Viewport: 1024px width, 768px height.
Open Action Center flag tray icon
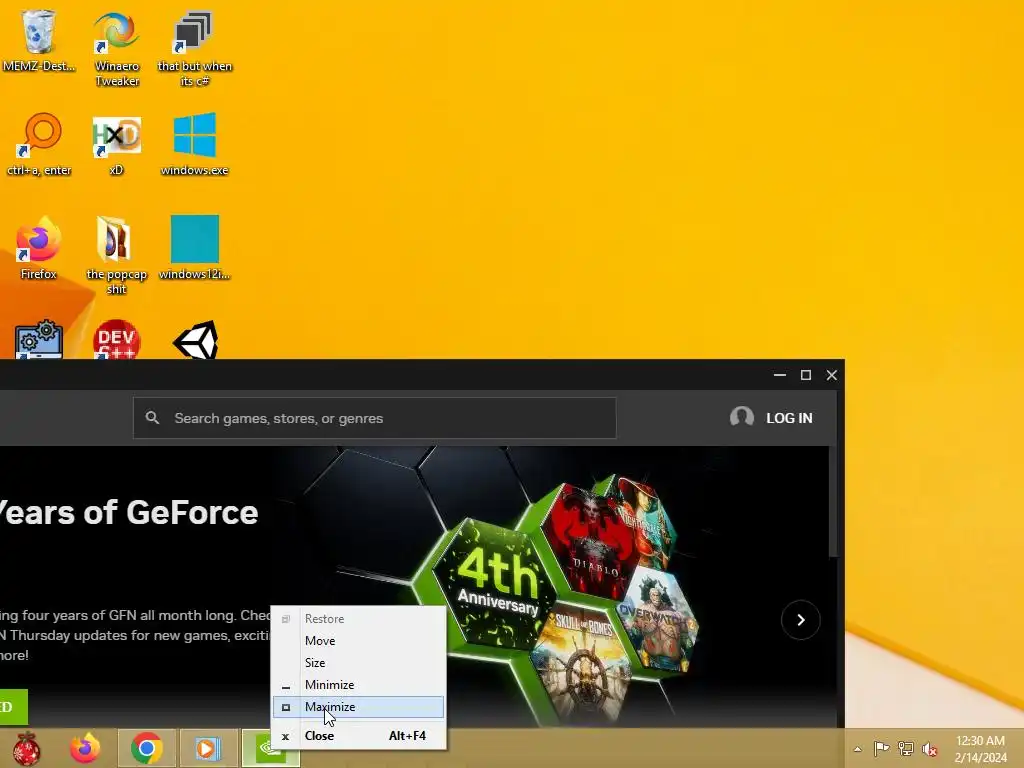(881, 748)
